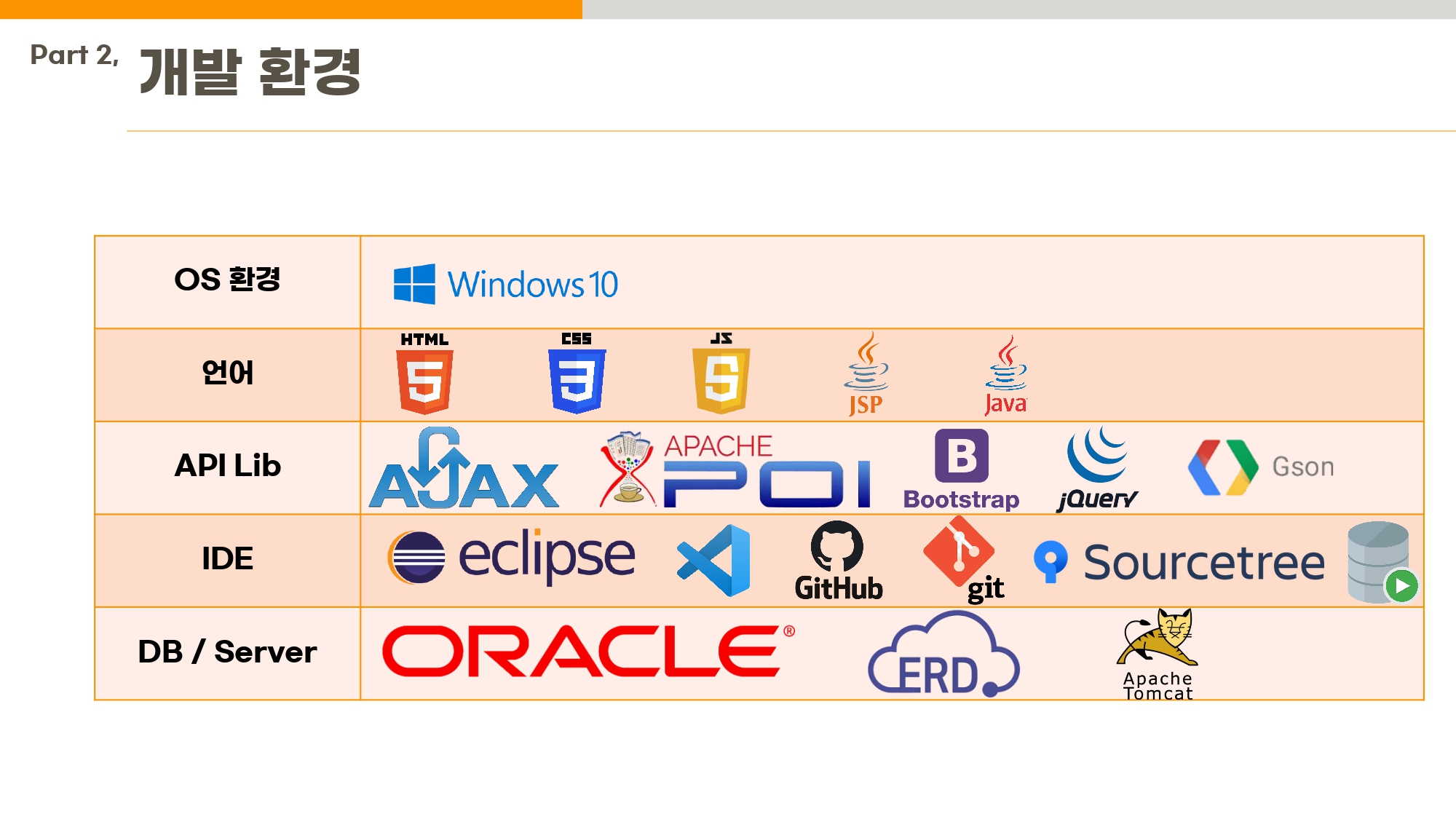Click the JSP logo

[866, 374]
